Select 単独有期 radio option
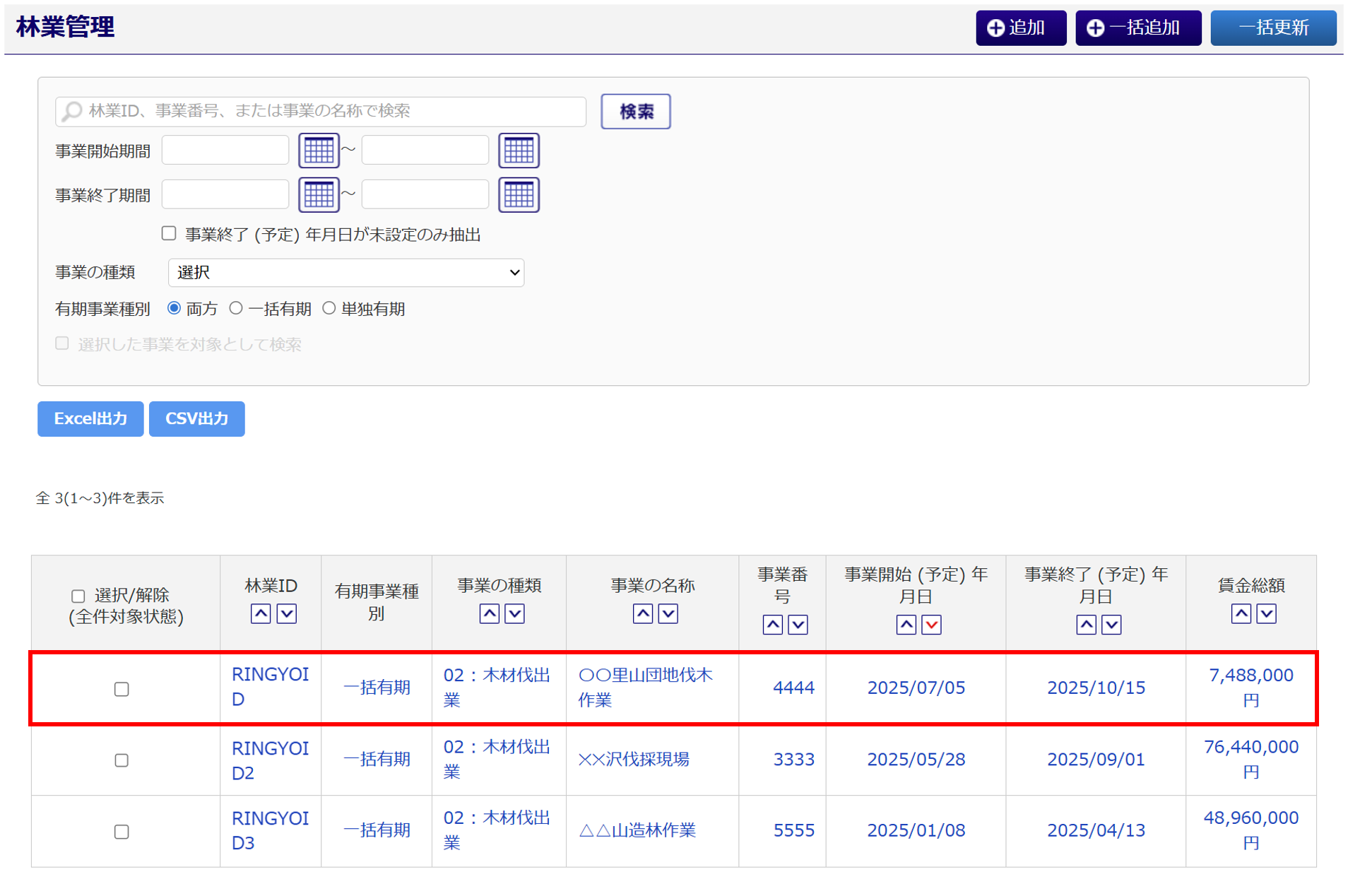 coord(329,309)
